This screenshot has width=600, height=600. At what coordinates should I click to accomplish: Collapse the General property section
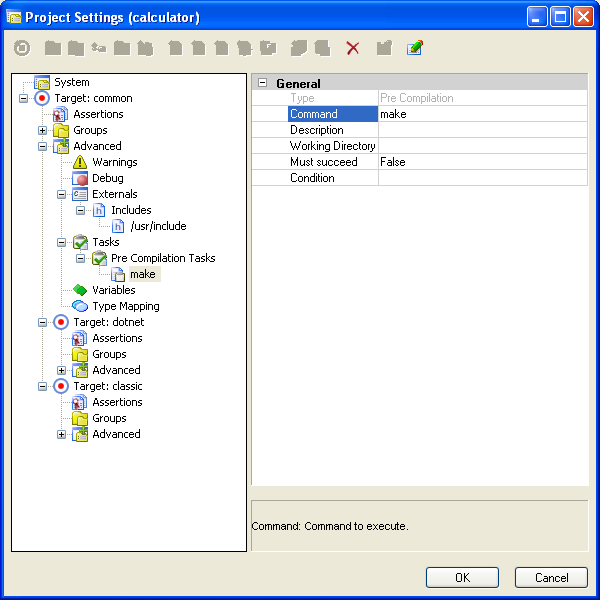pos(262,84)
